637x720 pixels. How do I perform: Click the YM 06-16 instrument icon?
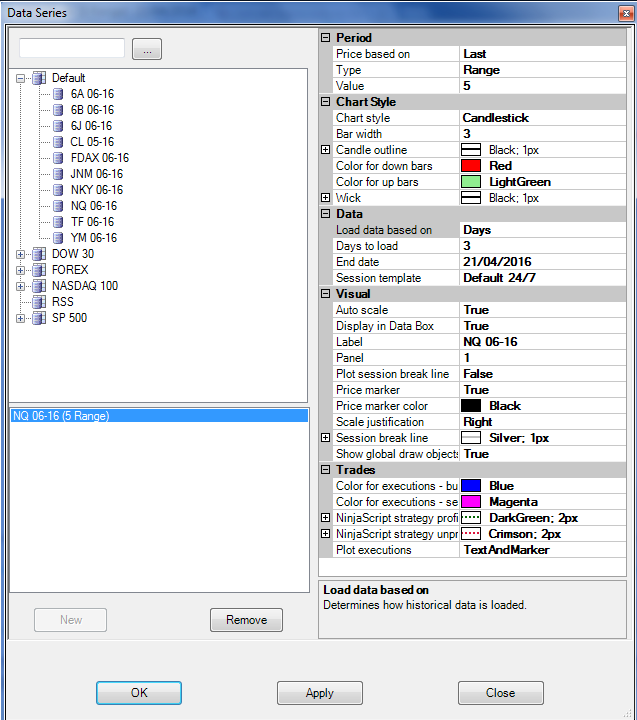(x=58, y=238)
